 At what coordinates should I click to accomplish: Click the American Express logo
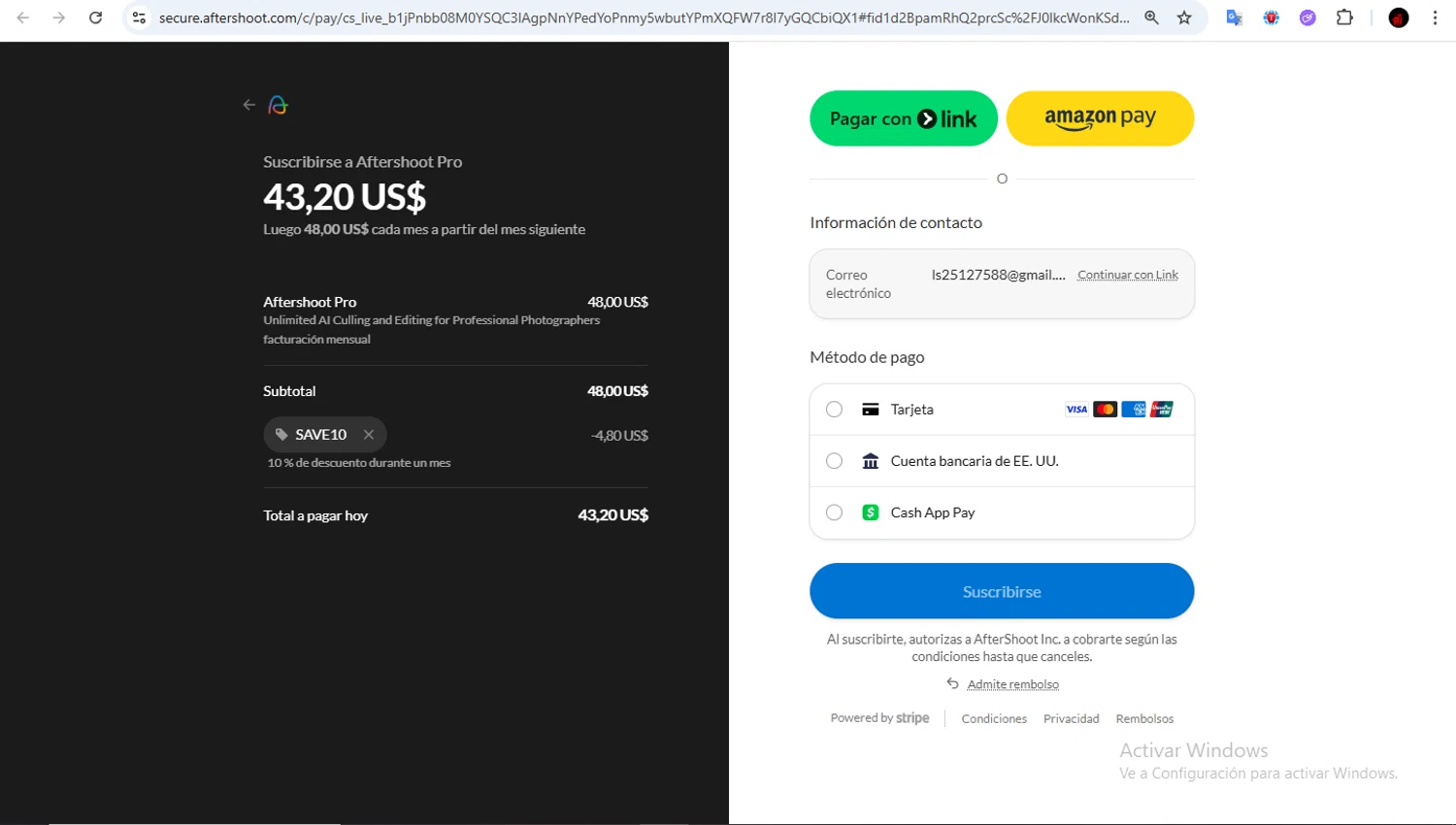click(x=1134, y=410)
